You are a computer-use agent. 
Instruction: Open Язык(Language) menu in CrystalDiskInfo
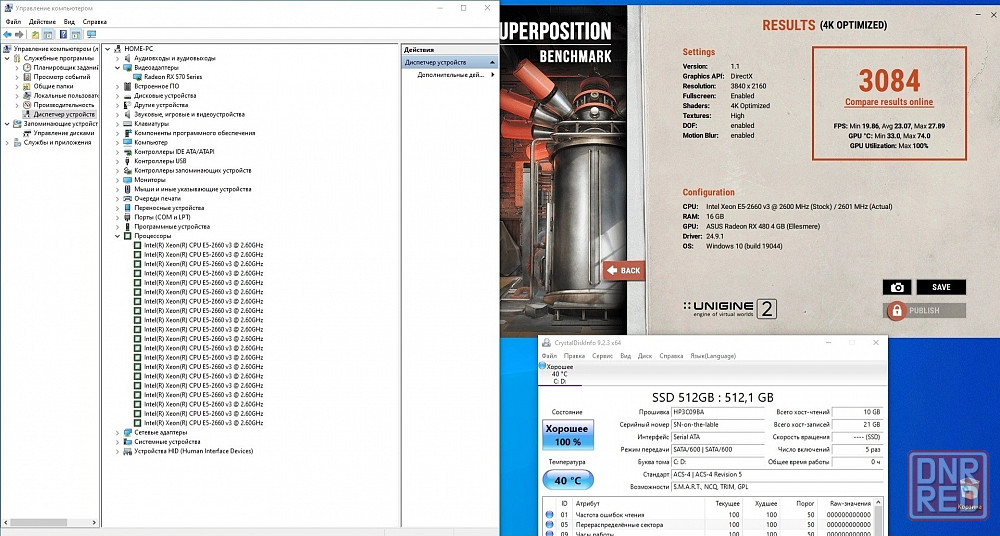713,356
